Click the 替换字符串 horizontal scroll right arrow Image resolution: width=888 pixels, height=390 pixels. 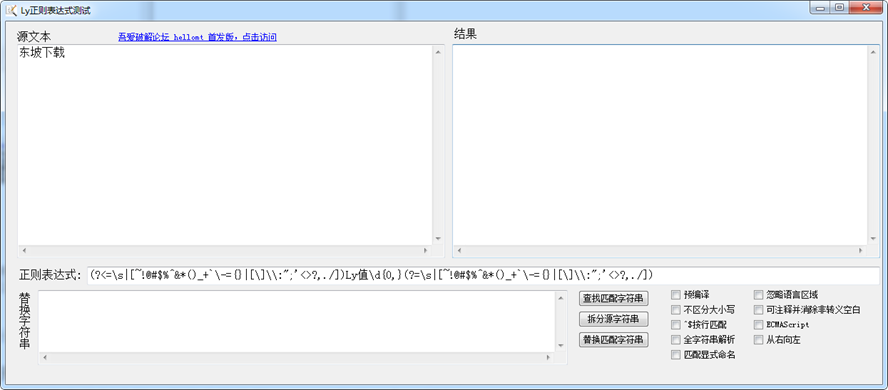548,358
